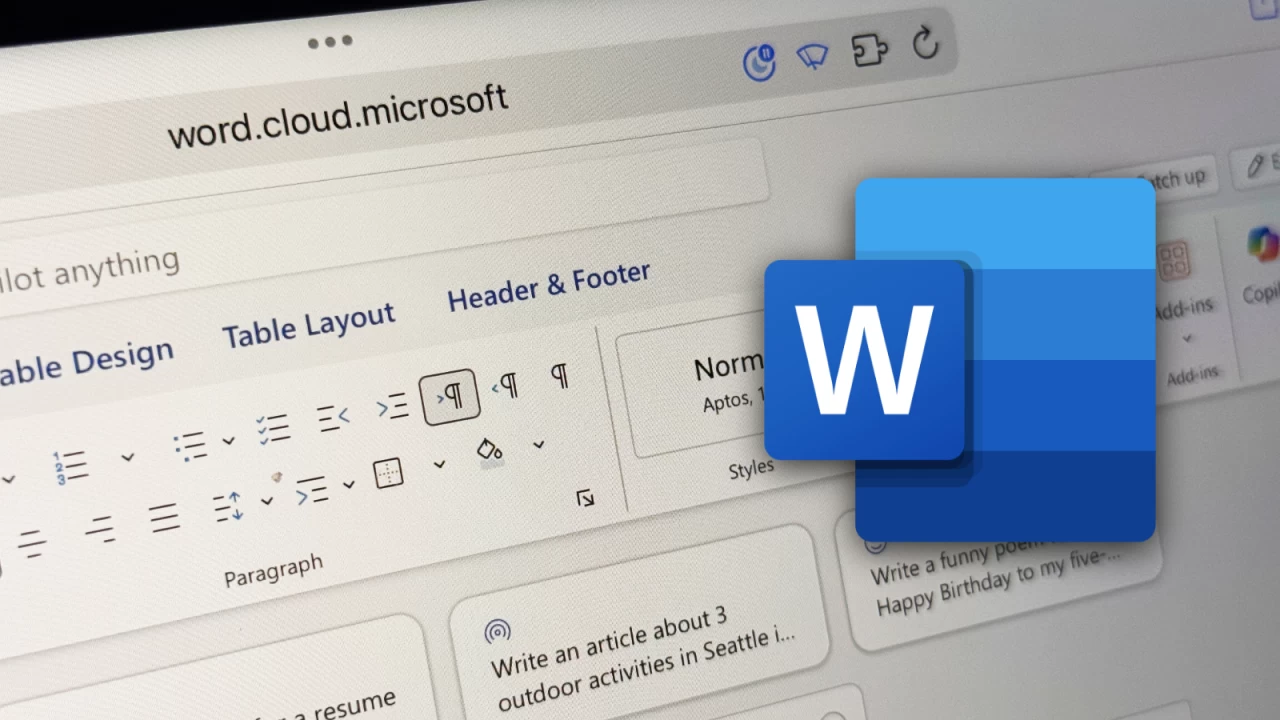The height and width of the screenshot is (720, 1280).
Task: Increase indent of the paragraph
Action: tap(392, 406)
